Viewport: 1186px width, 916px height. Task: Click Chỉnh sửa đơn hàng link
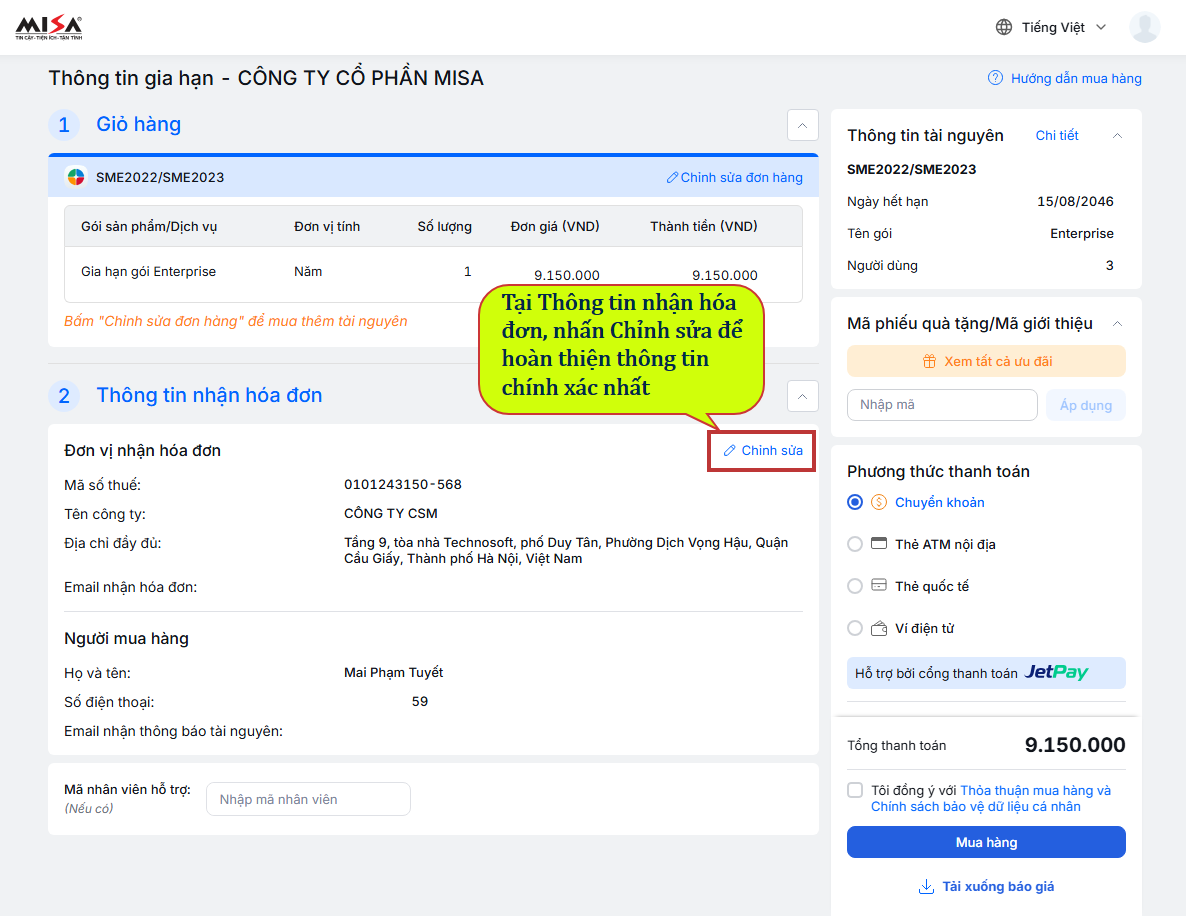click(741, 178)
